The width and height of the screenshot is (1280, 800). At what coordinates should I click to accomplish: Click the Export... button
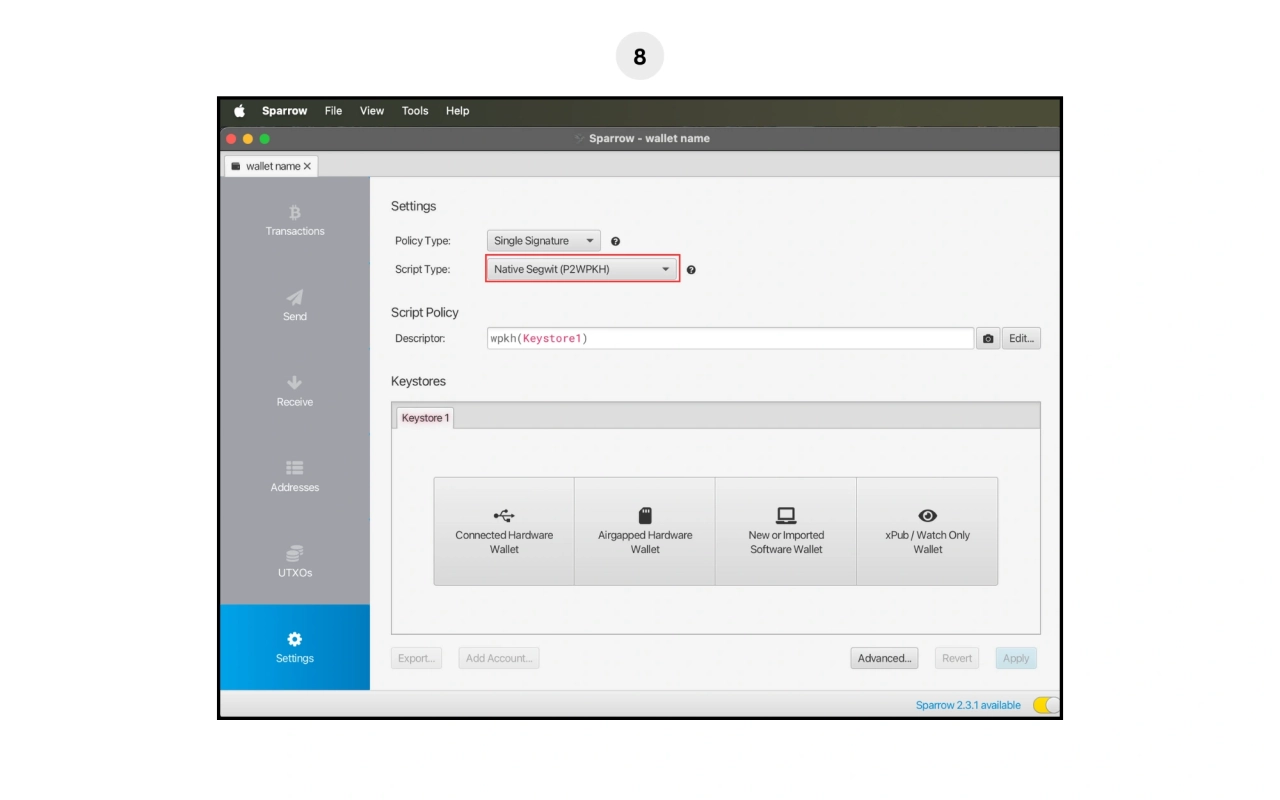(417, 658)
